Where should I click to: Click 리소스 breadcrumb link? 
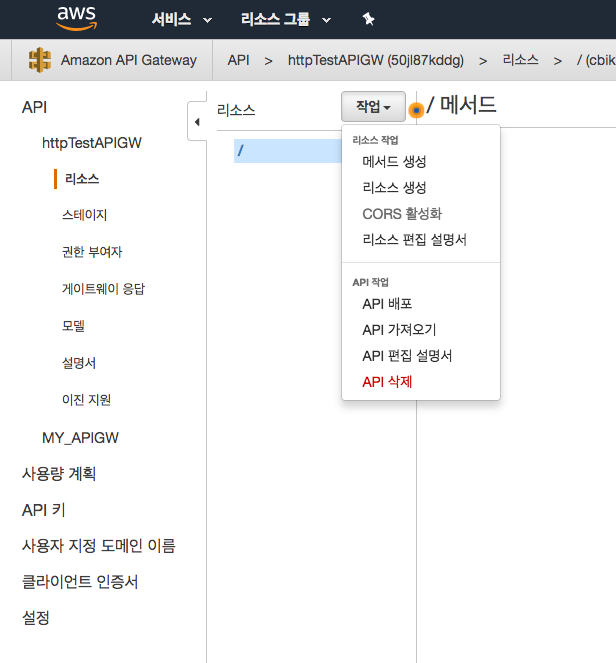point(520,60)
